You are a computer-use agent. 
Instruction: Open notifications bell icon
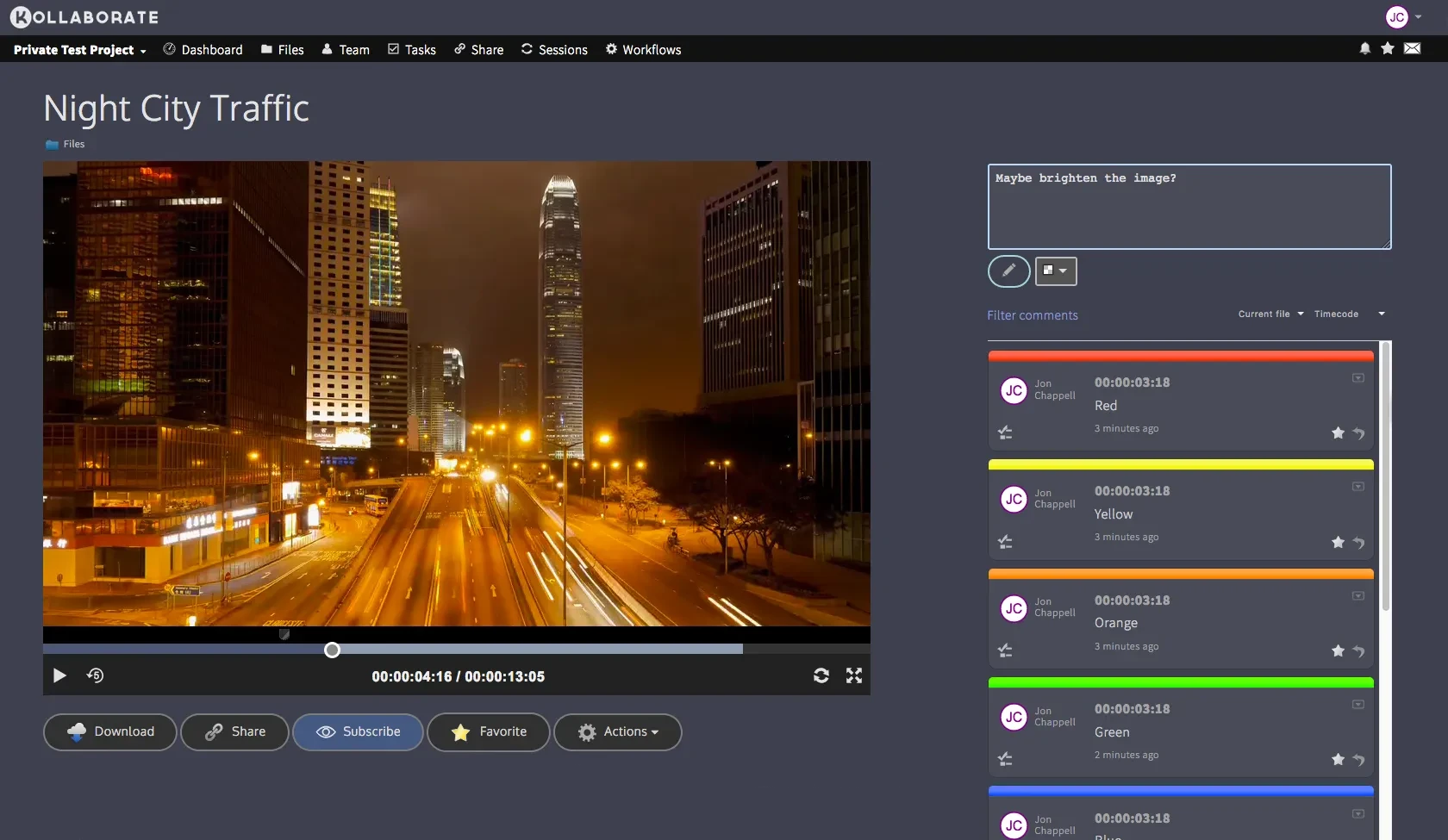tap(1364, 49)
